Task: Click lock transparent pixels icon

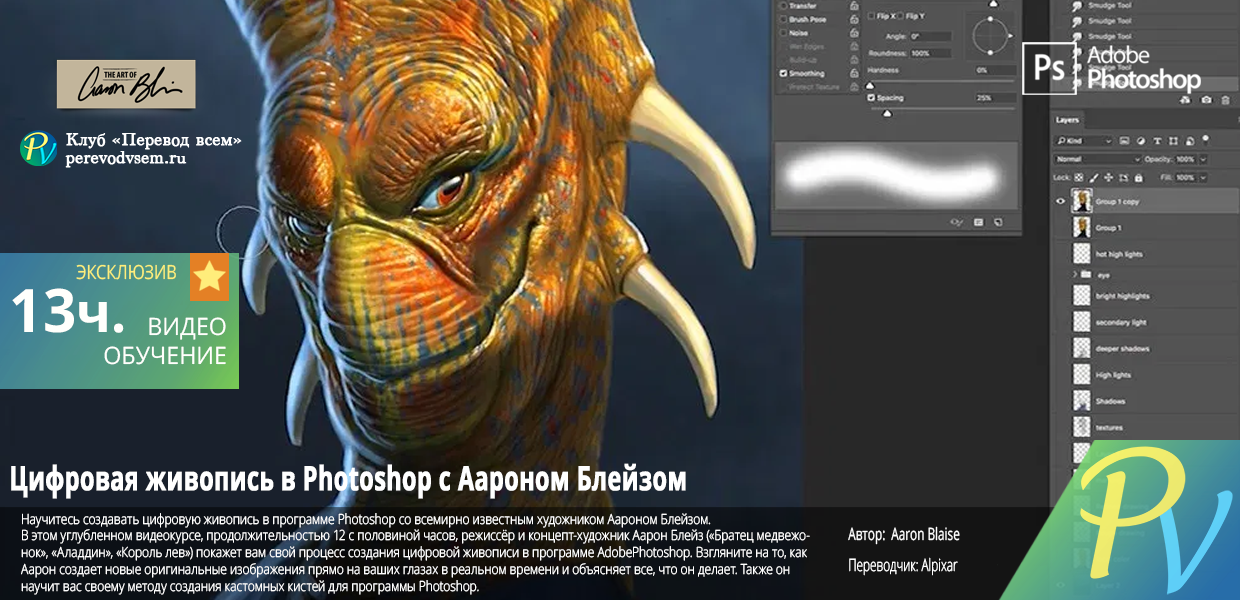Action: point(1079,177)
